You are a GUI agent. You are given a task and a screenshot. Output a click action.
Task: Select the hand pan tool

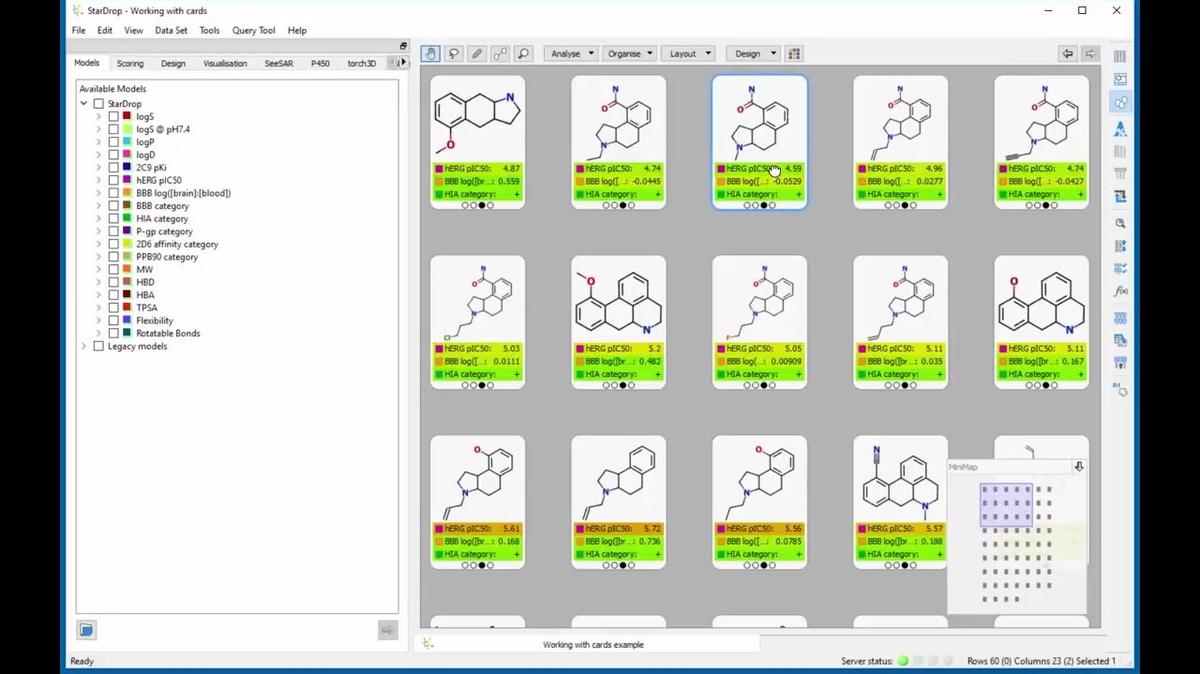[430, 54]
